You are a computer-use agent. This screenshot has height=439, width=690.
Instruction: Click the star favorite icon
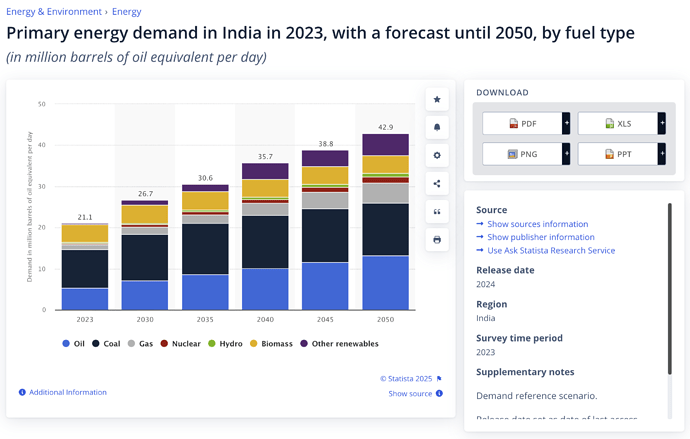point(437,100)
